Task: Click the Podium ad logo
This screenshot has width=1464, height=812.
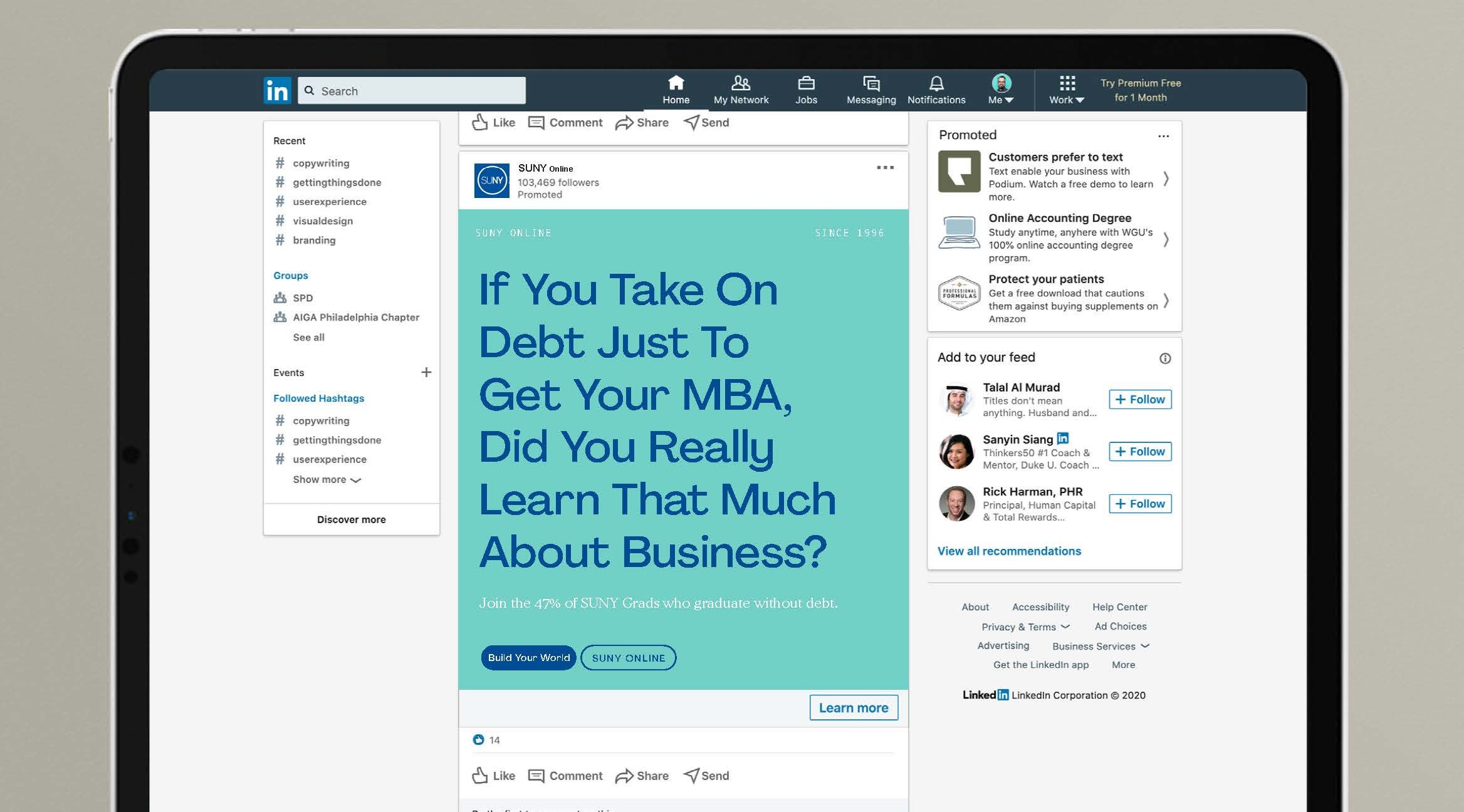Action: tap(959, 171)
